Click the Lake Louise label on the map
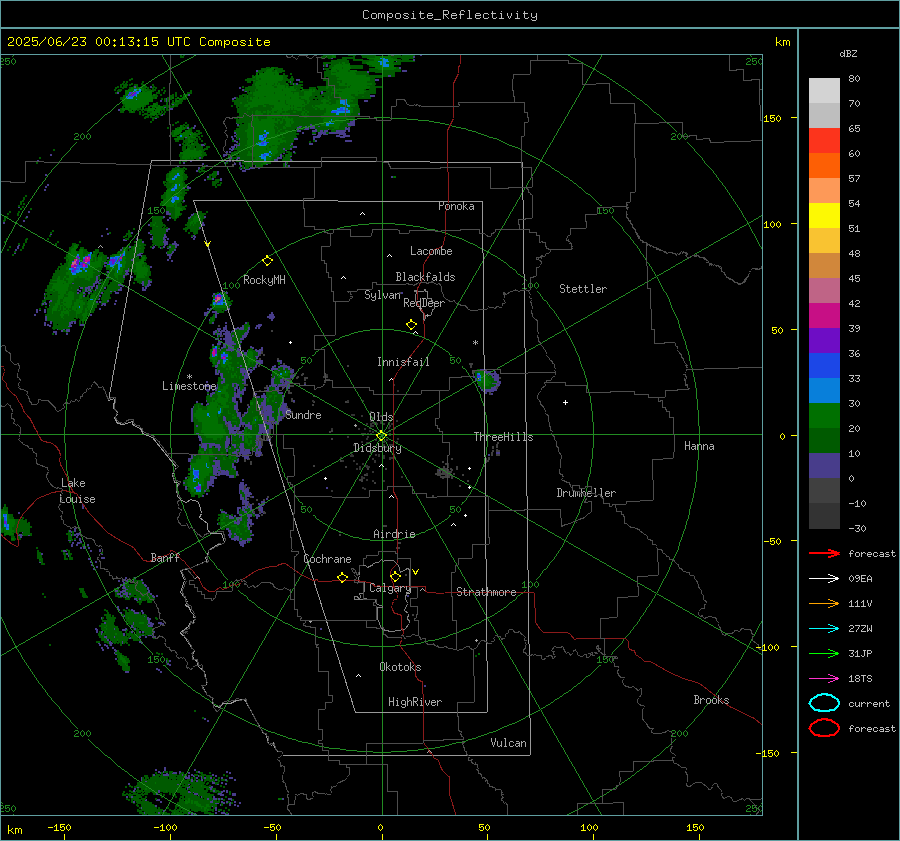 coord(77,491)
